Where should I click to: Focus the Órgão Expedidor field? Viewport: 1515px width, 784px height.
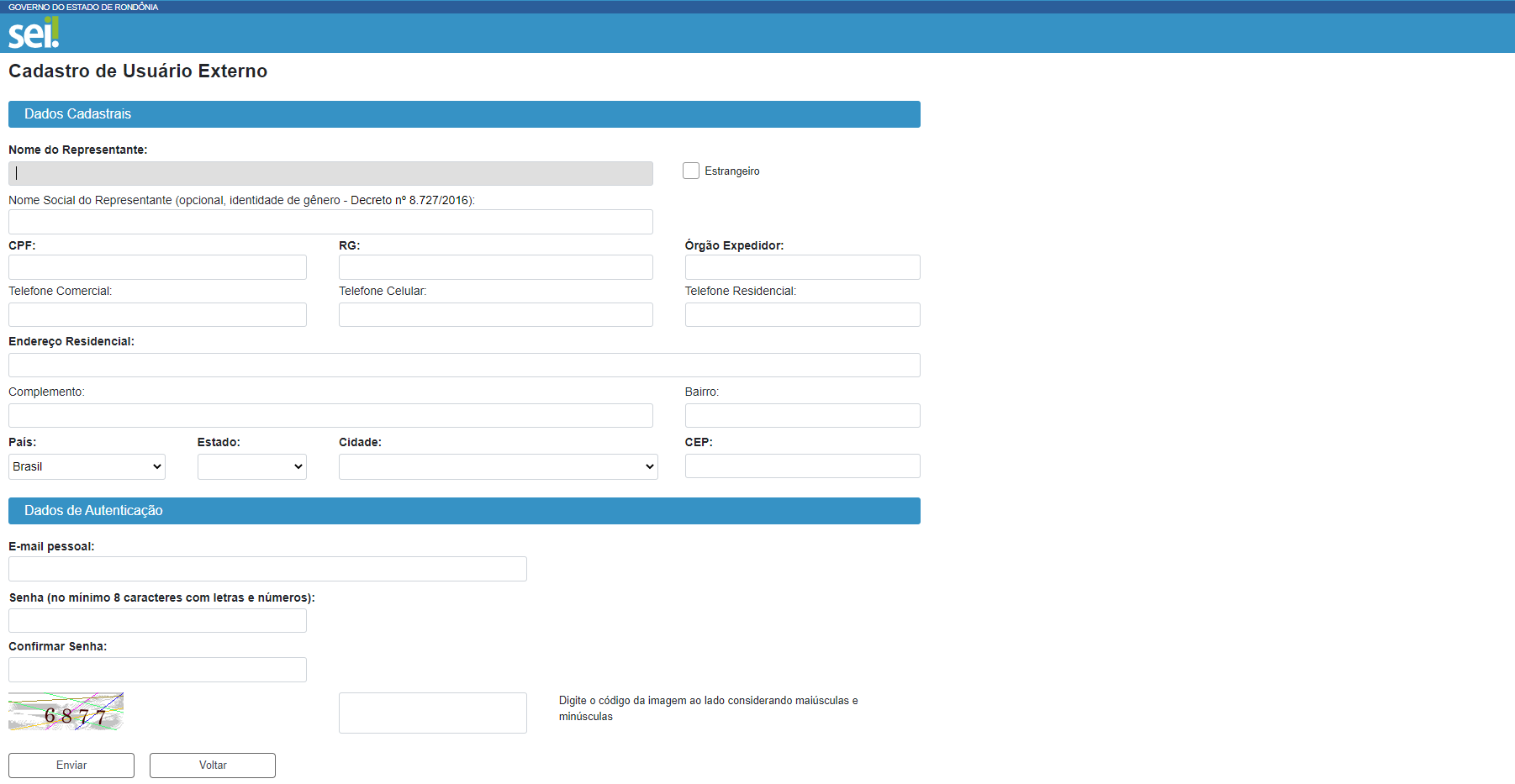801,266
